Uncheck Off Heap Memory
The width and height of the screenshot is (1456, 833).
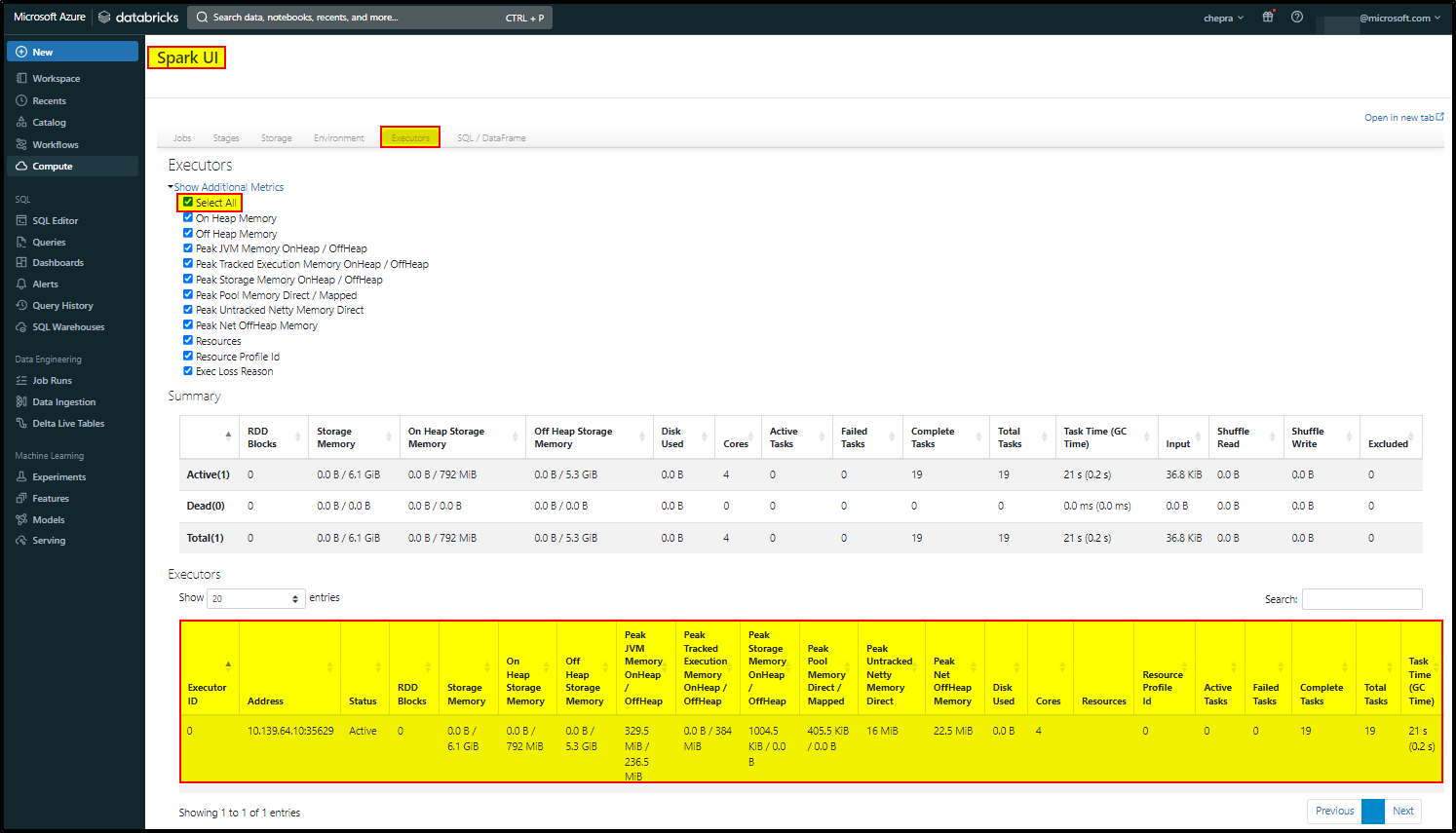[188, 233]
